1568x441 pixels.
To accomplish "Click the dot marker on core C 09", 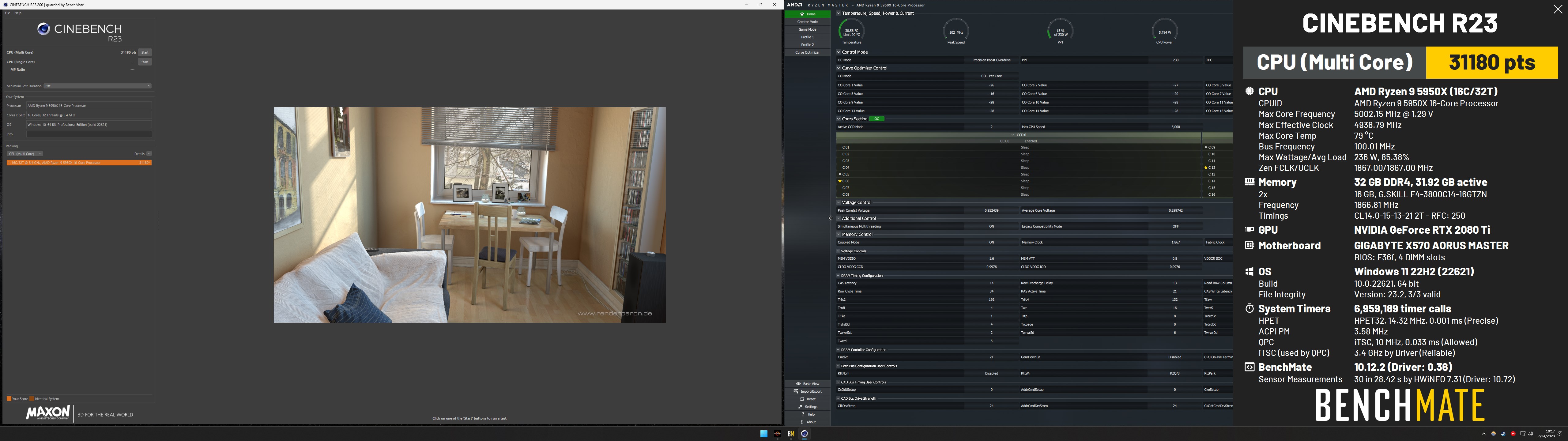I will point(1206,147).
